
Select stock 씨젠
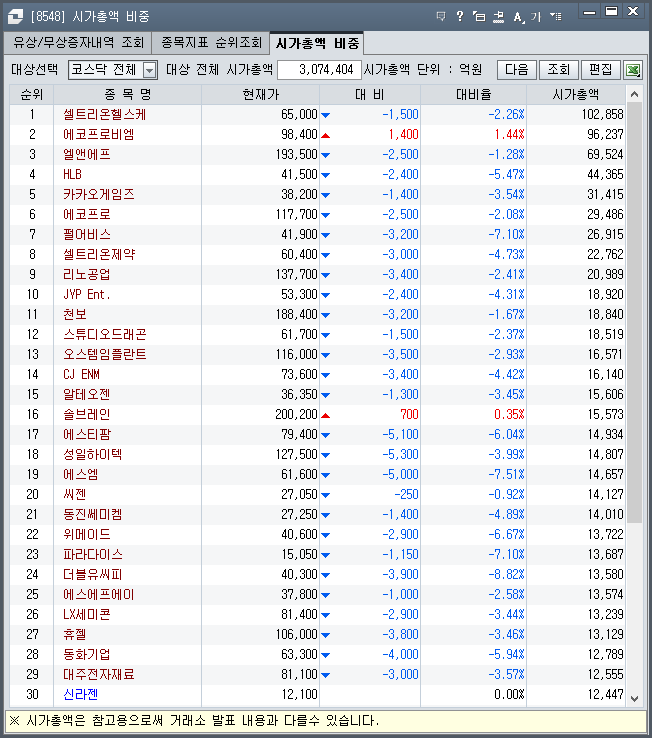coord(75,495)
